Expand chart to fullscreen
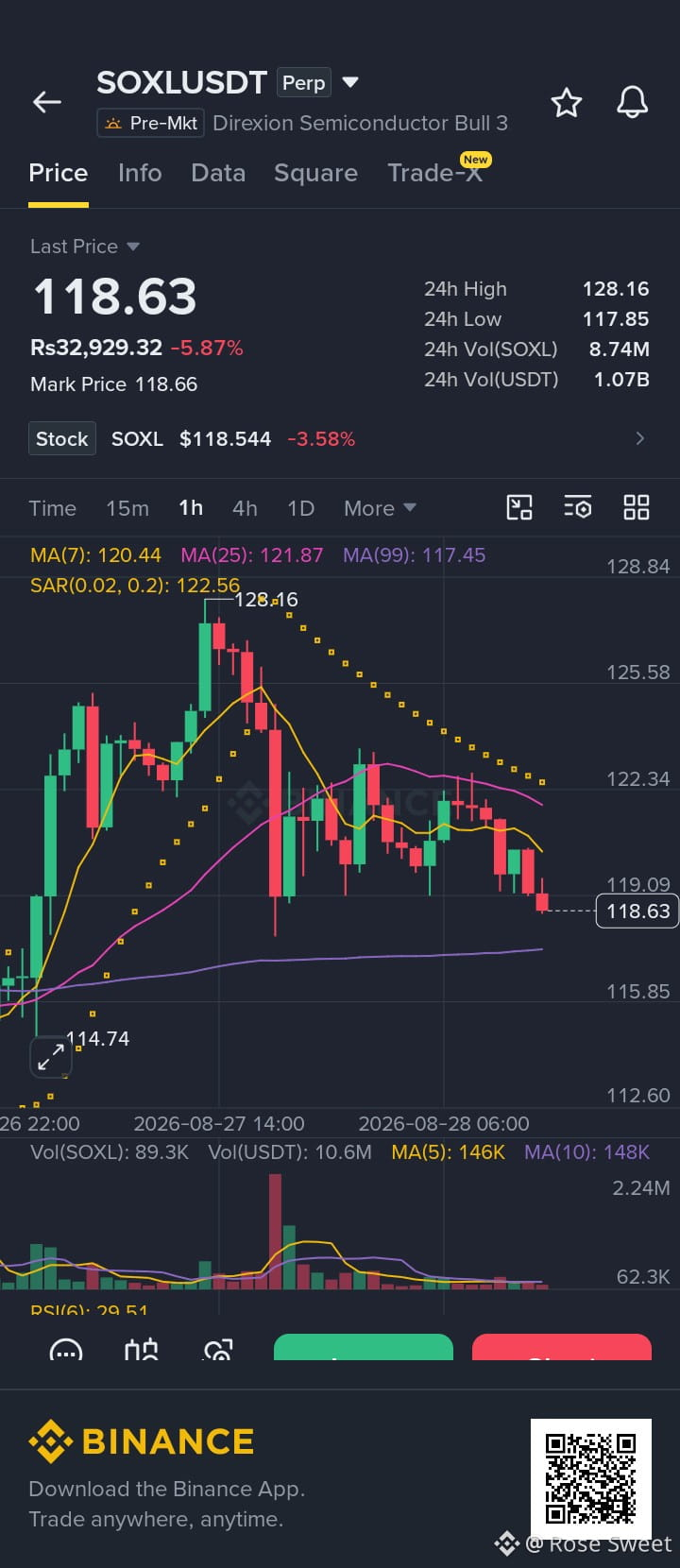The image size is (680, 1568). [51, 1057]
